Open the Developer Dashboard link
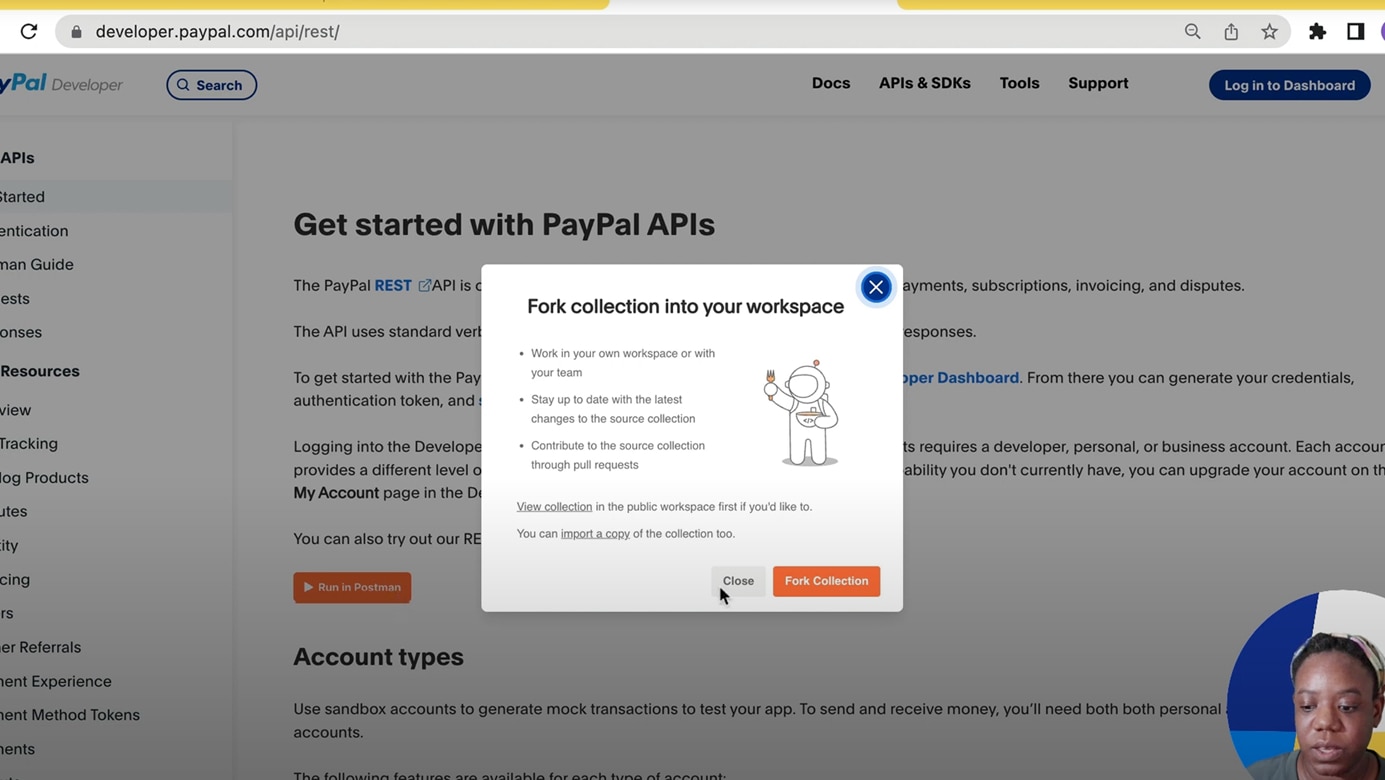 [960, 378]
